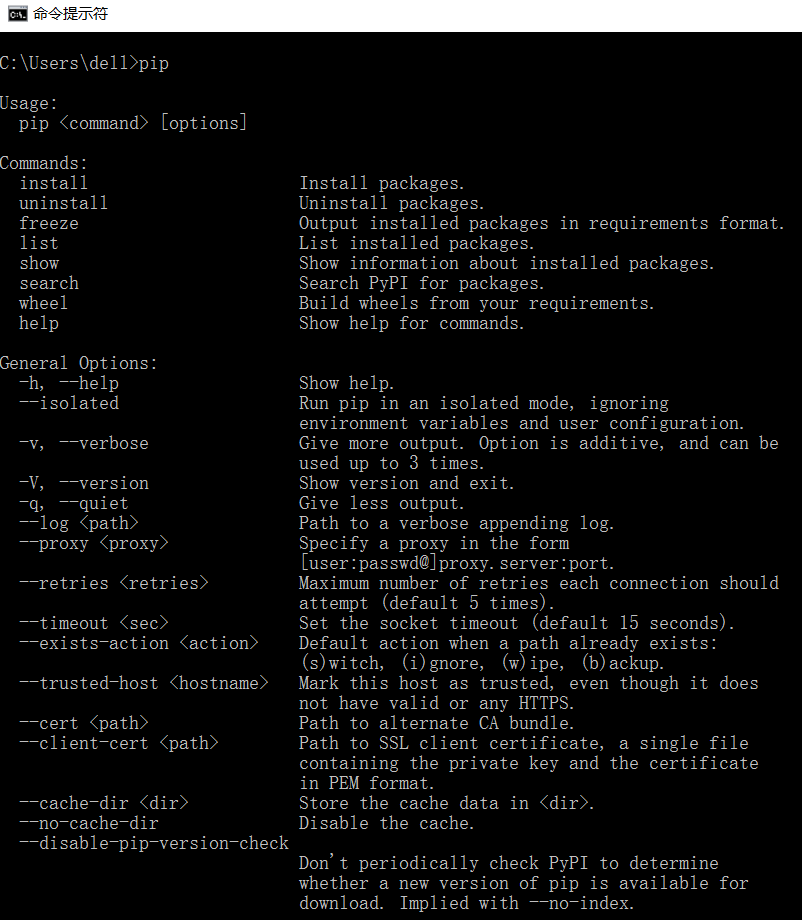
Task: Click the Command Prompt icon in title bar
Action: 17,14
